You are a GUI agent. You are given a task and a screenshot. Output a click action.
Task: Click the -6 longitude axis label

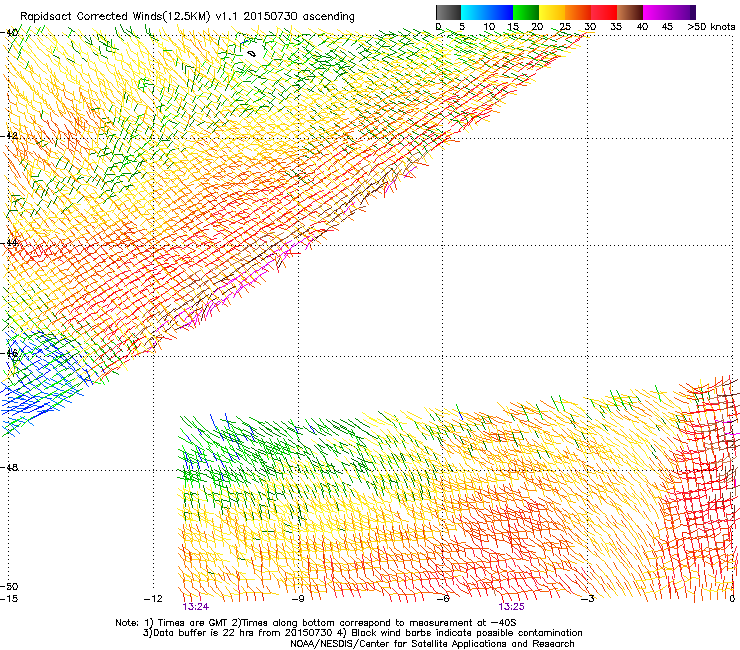[x=442, y=599]
